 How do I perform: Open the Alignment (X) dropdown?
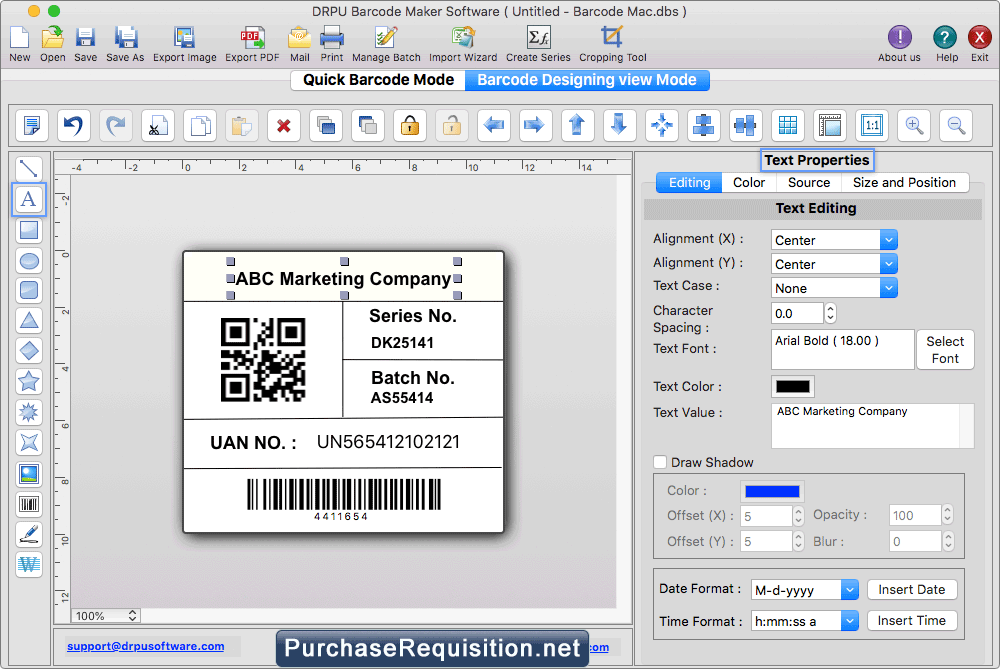[833, 239]
